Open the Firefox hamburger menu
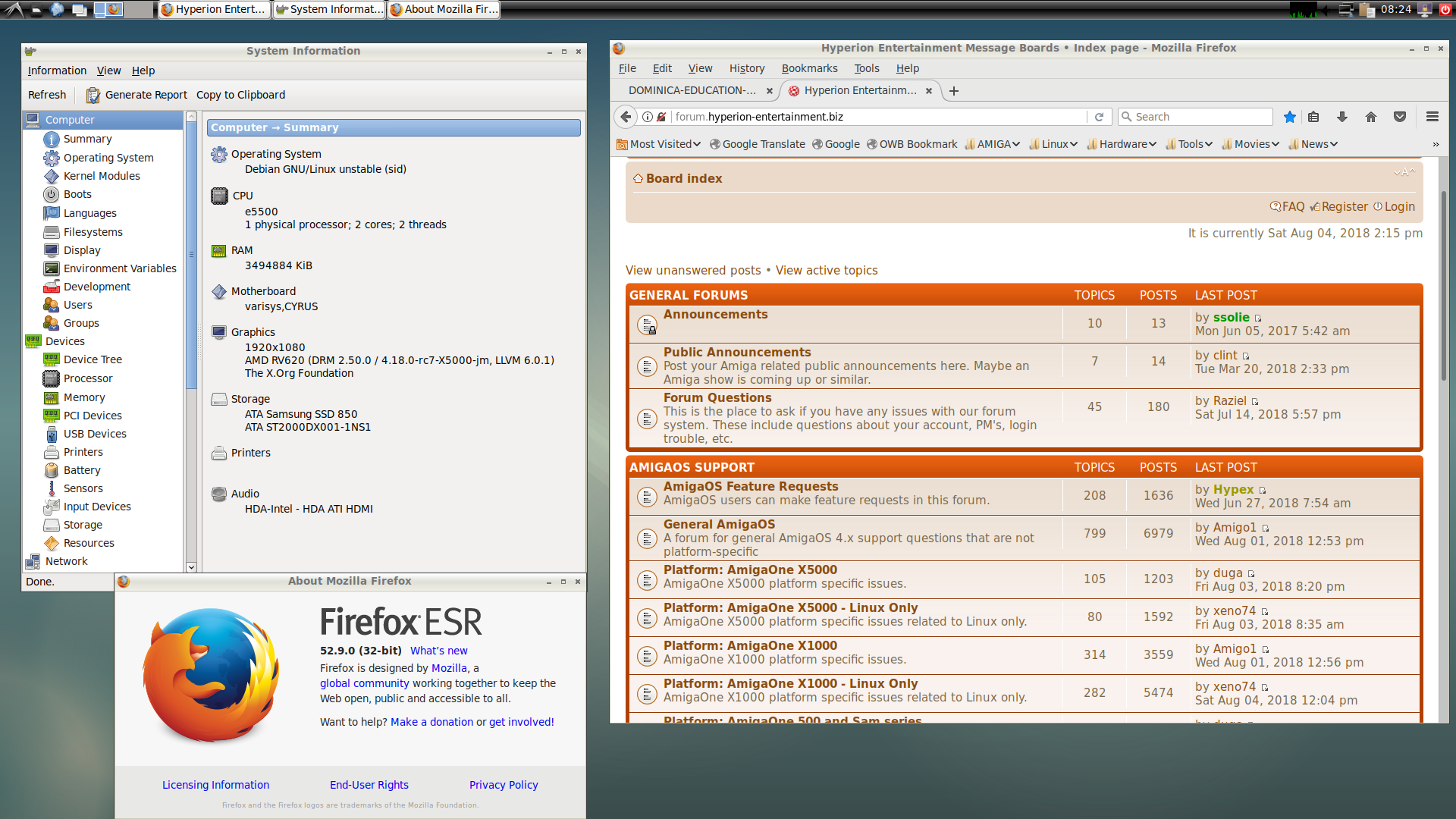1456x819 pixels. pos(1432,117)
